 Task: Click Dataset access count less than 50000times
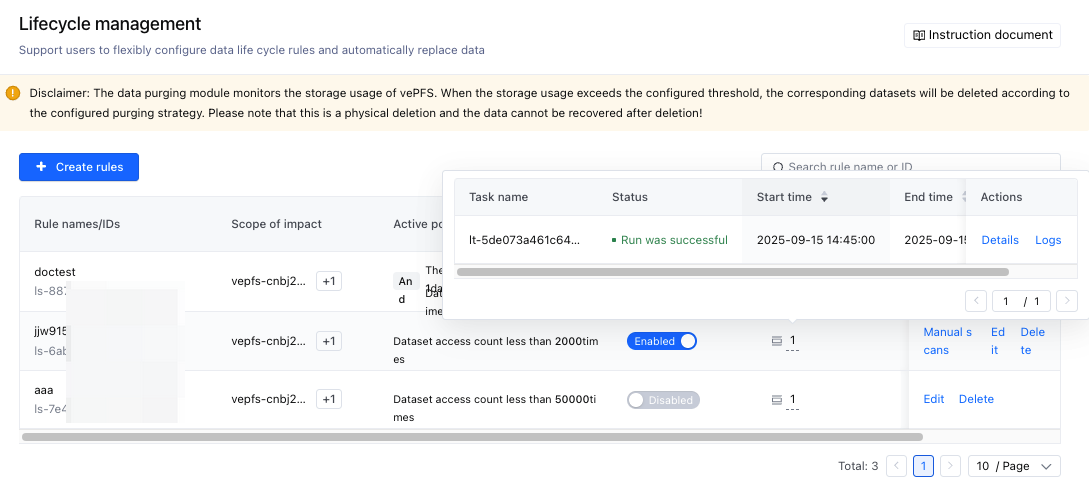(494, 409)
